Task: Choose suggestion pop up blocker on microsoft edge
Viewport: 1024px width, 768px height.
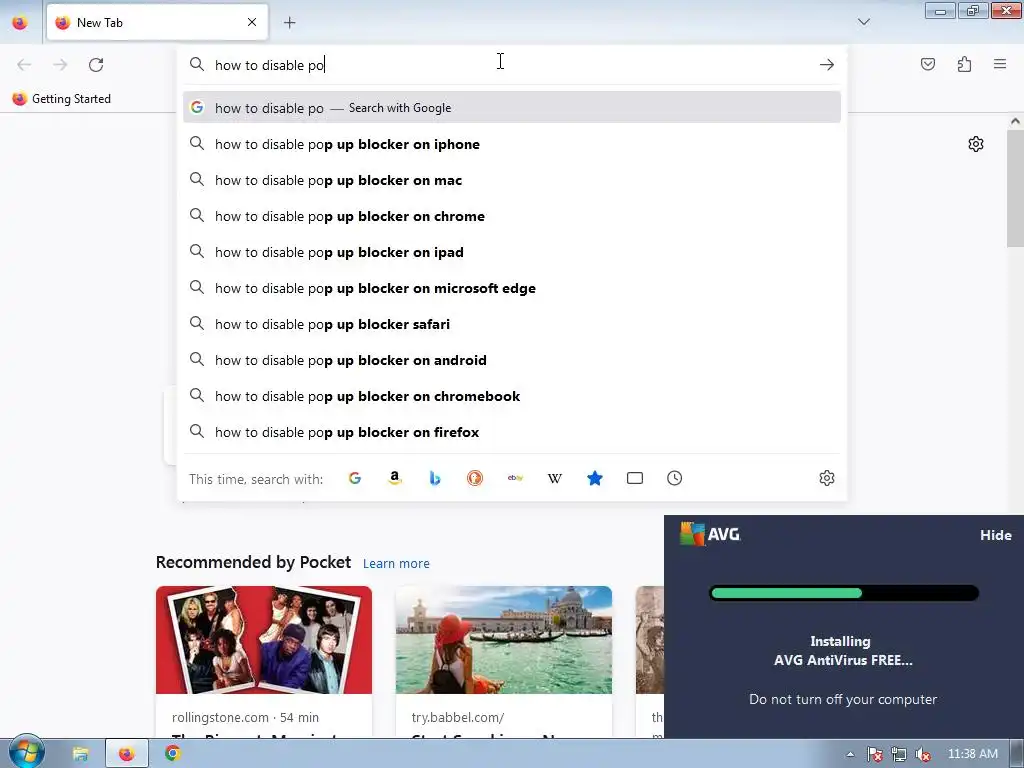Action: pos(512,288)
